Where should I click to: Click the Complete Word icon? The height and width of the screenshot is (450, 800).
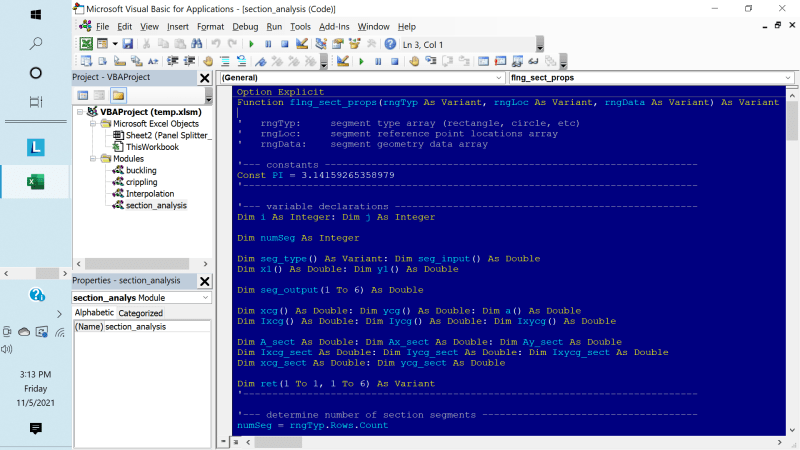click(153, 61)
